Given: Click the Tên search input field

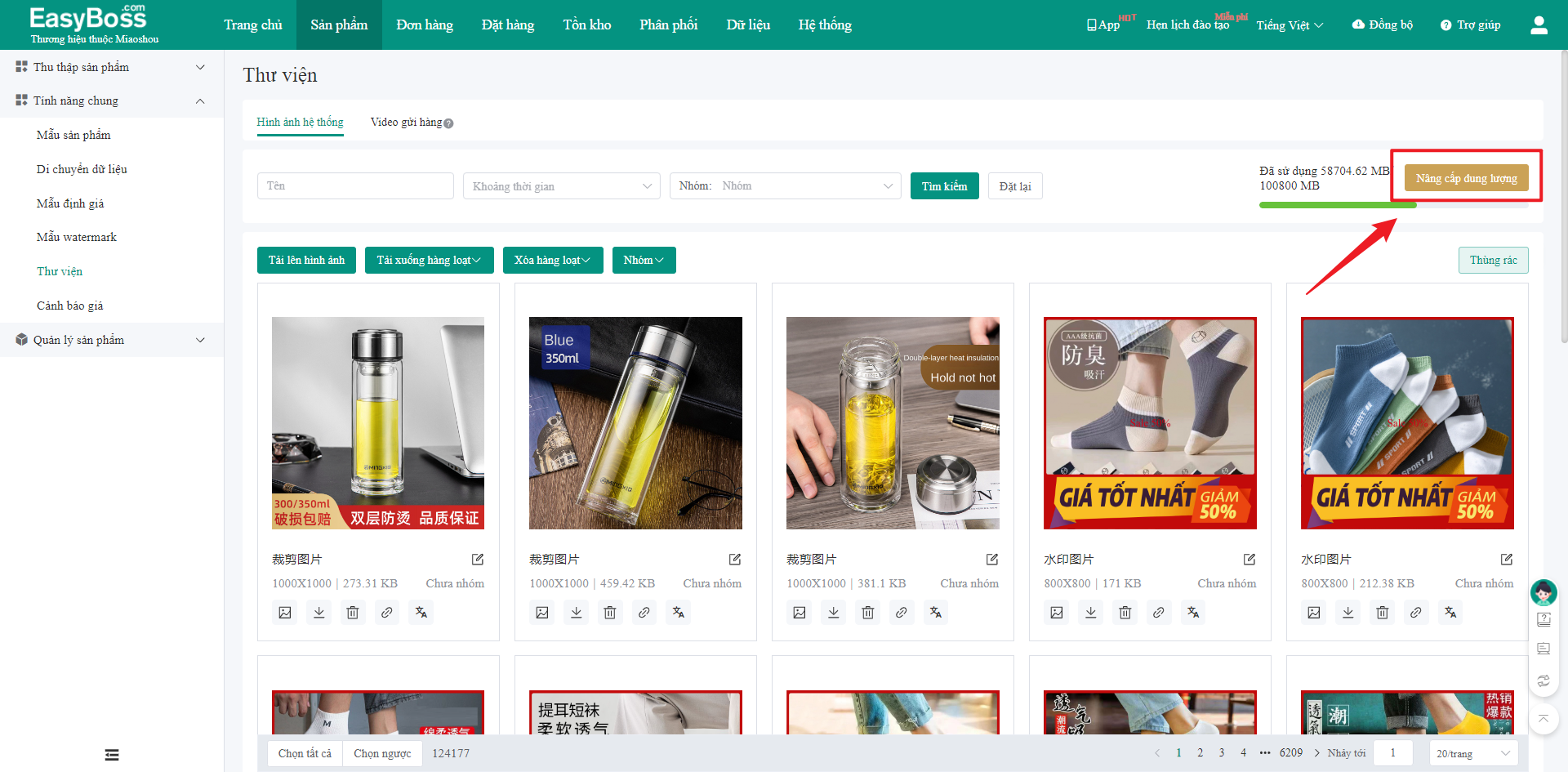Looking at the screenshot, I should click(355, 186).
